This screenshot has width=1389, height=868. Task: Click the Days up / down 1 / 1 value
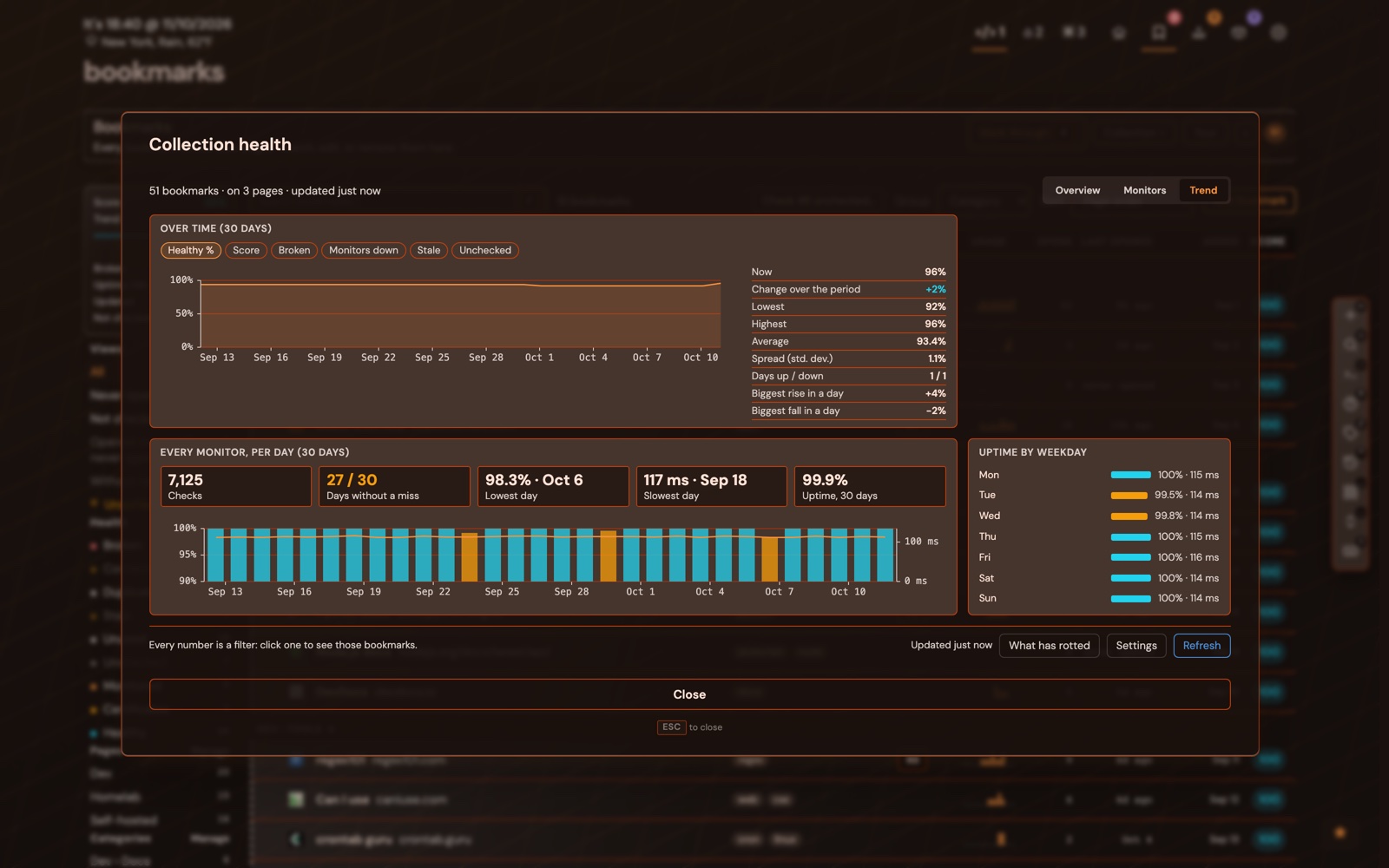click(x=938, y=376)
